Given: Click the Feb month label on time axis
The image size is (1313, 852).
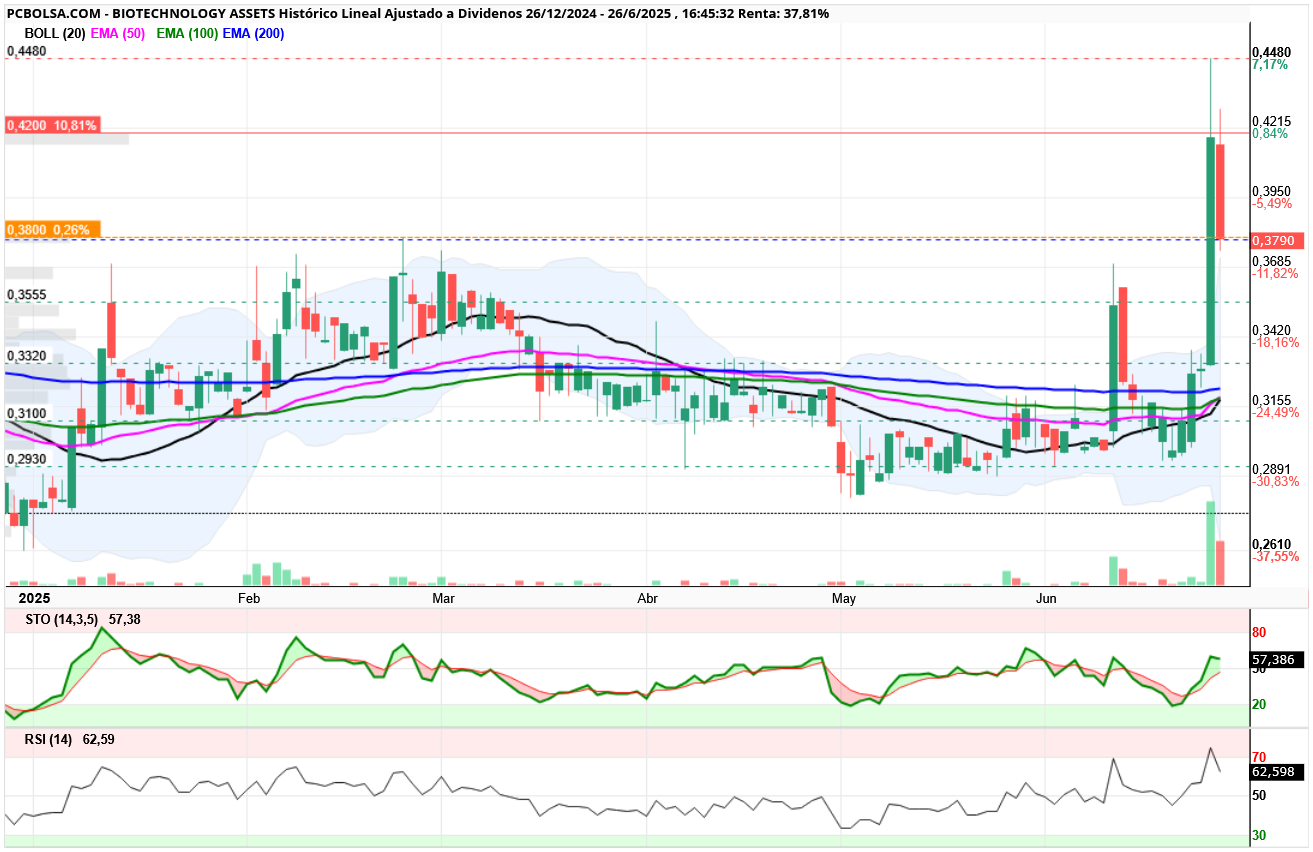Looking at the screenshot, I should pyautogui.click(x=249, y=599).
